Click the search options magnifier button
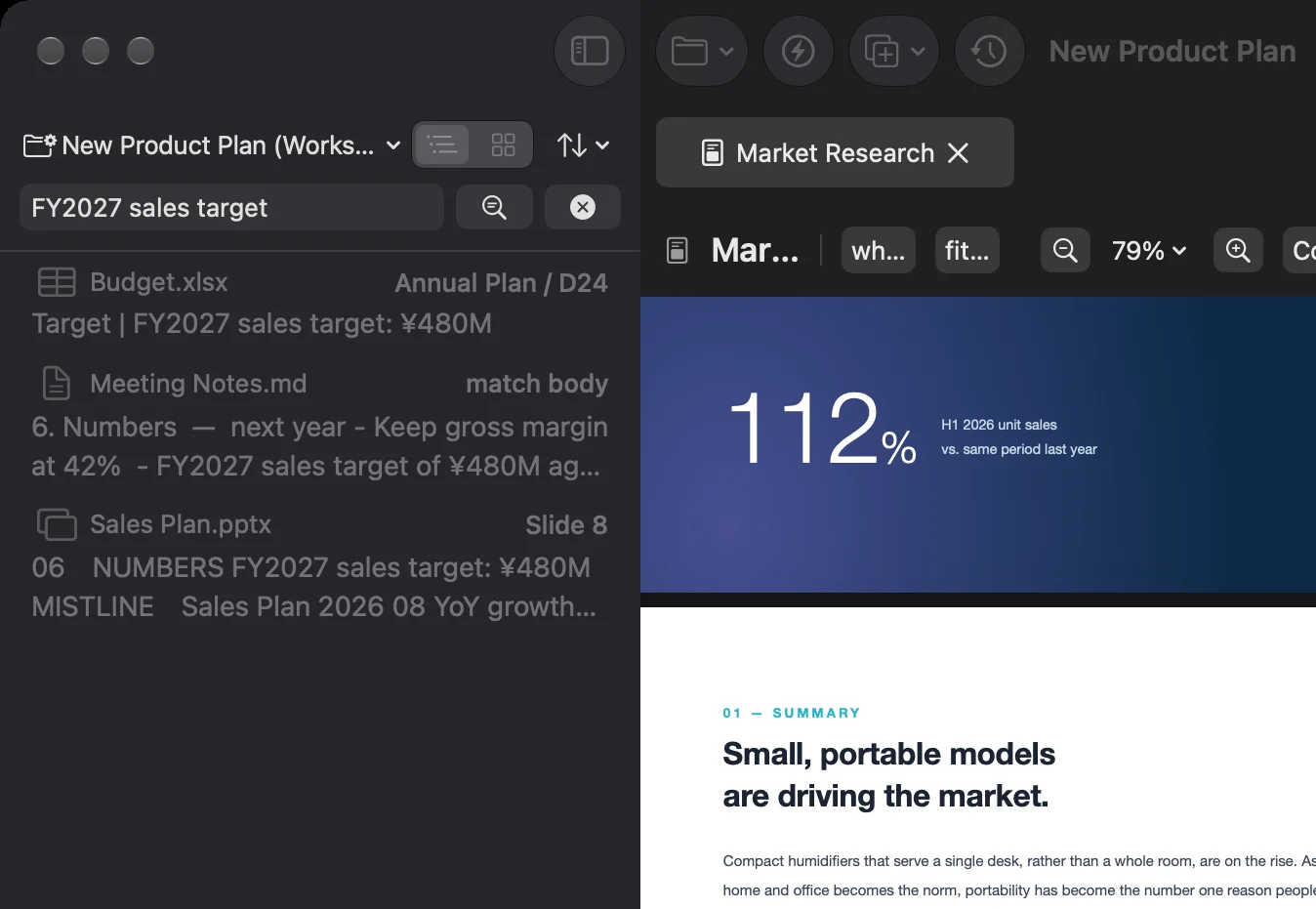This screenshot has width=1316, height=909. [494, 207]
